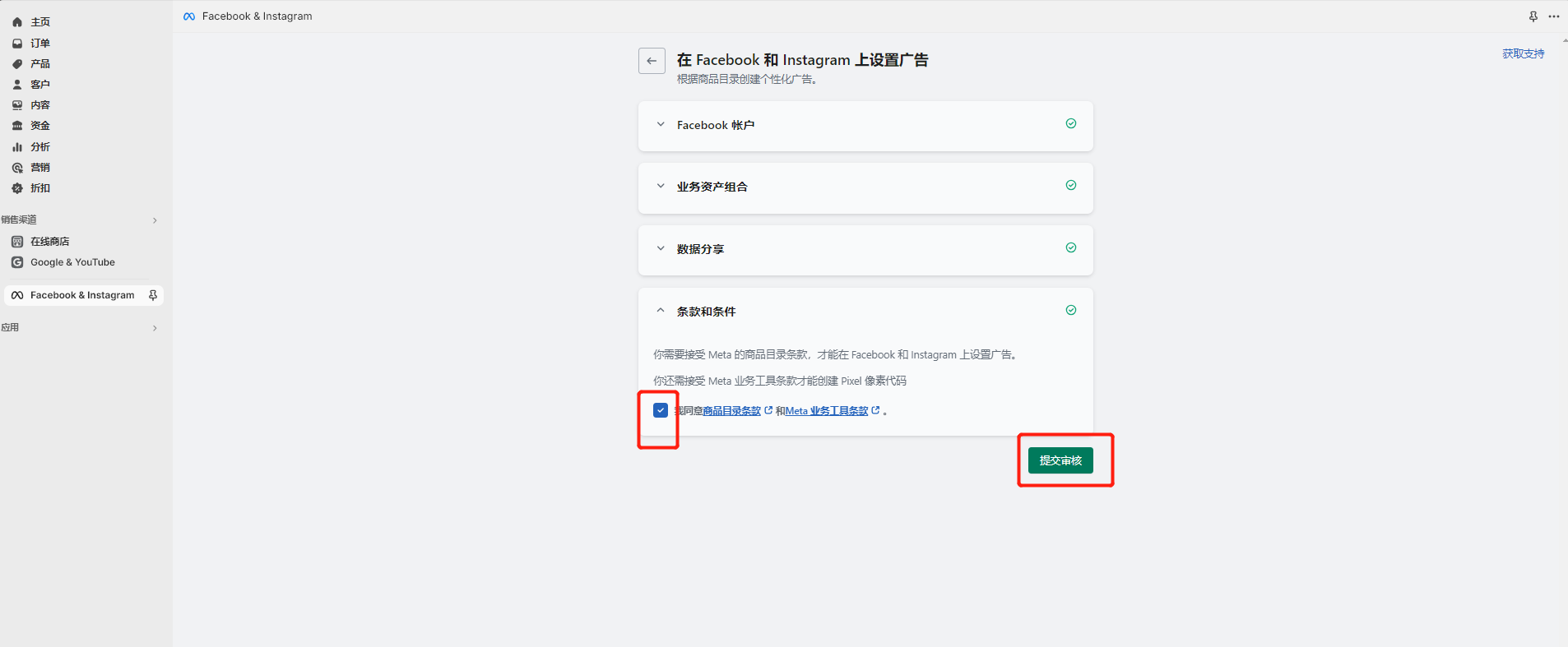This screenshot has height=647, width=1568.
Task: Click the 应用 sidebar heading
Action: click(10, 327)
